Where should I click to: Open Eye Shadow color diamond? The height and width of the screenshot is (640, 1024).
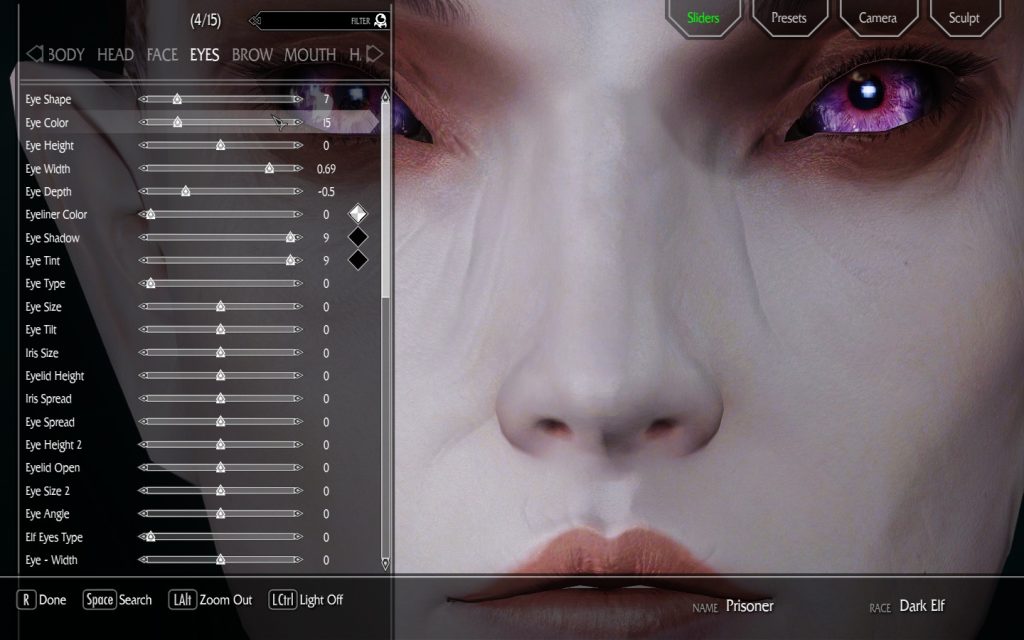click(x=357, y=237)
